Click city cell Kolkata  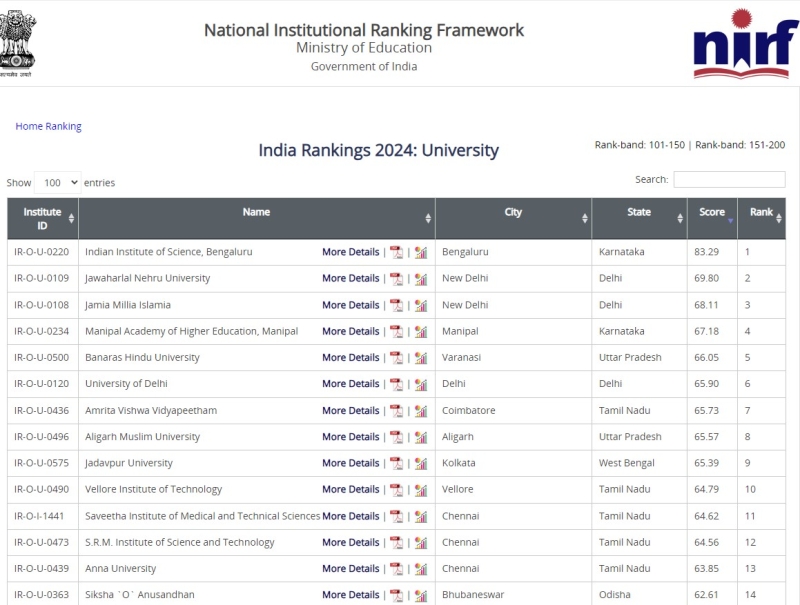459,463
